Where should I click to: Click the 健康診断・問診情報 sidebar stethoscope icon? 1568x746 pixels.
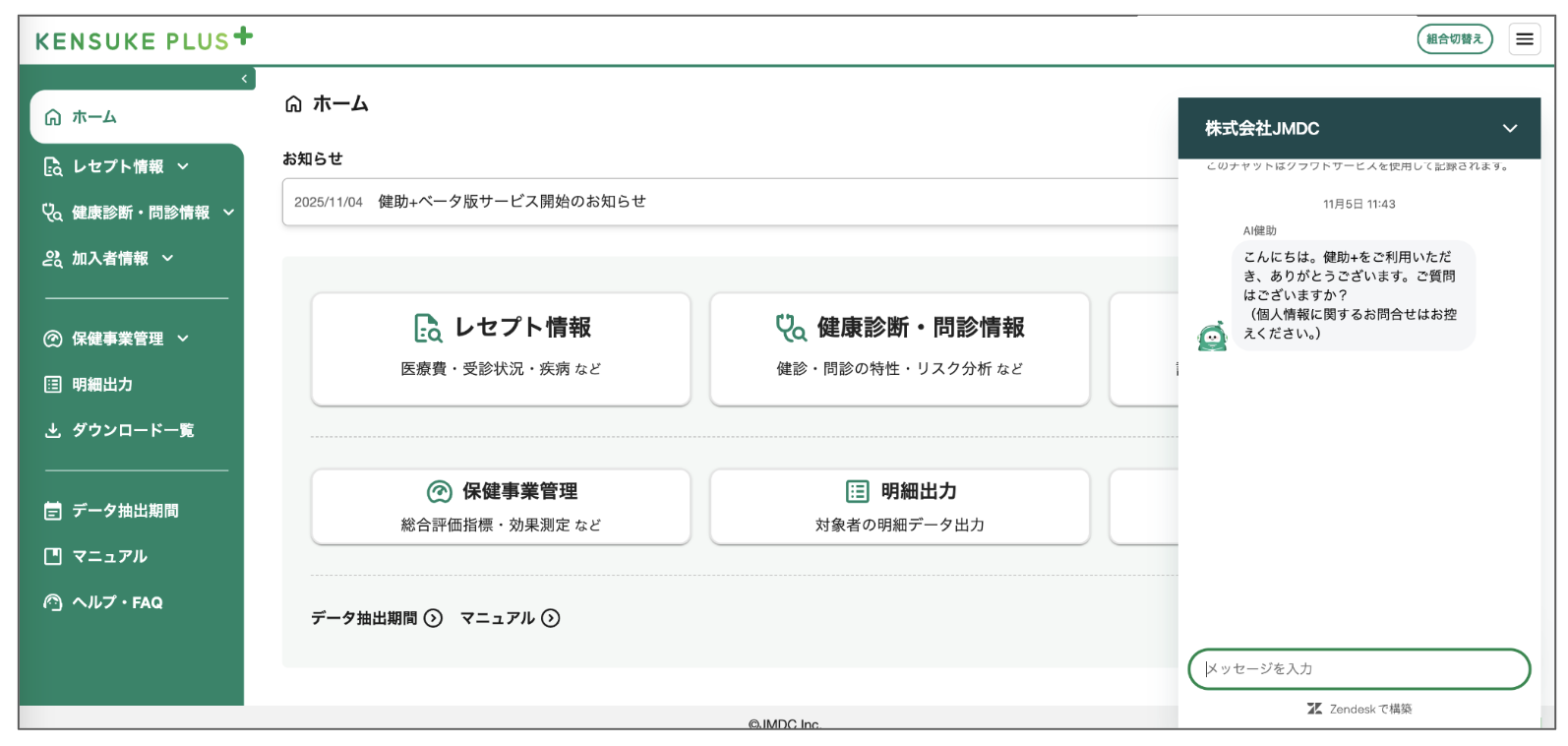tap(52, 213)
